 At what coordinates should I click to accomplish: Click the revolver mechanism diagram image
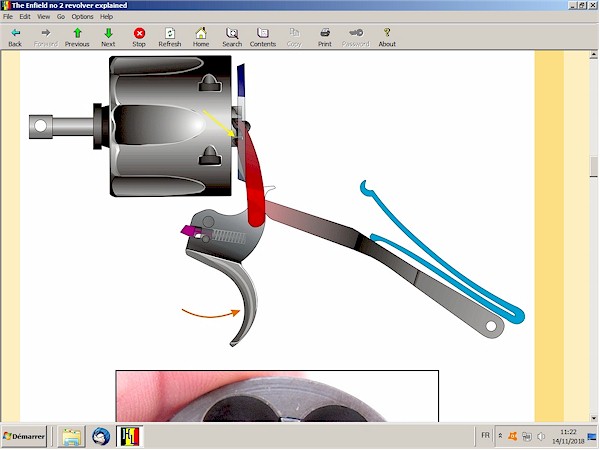pos(276,201)
